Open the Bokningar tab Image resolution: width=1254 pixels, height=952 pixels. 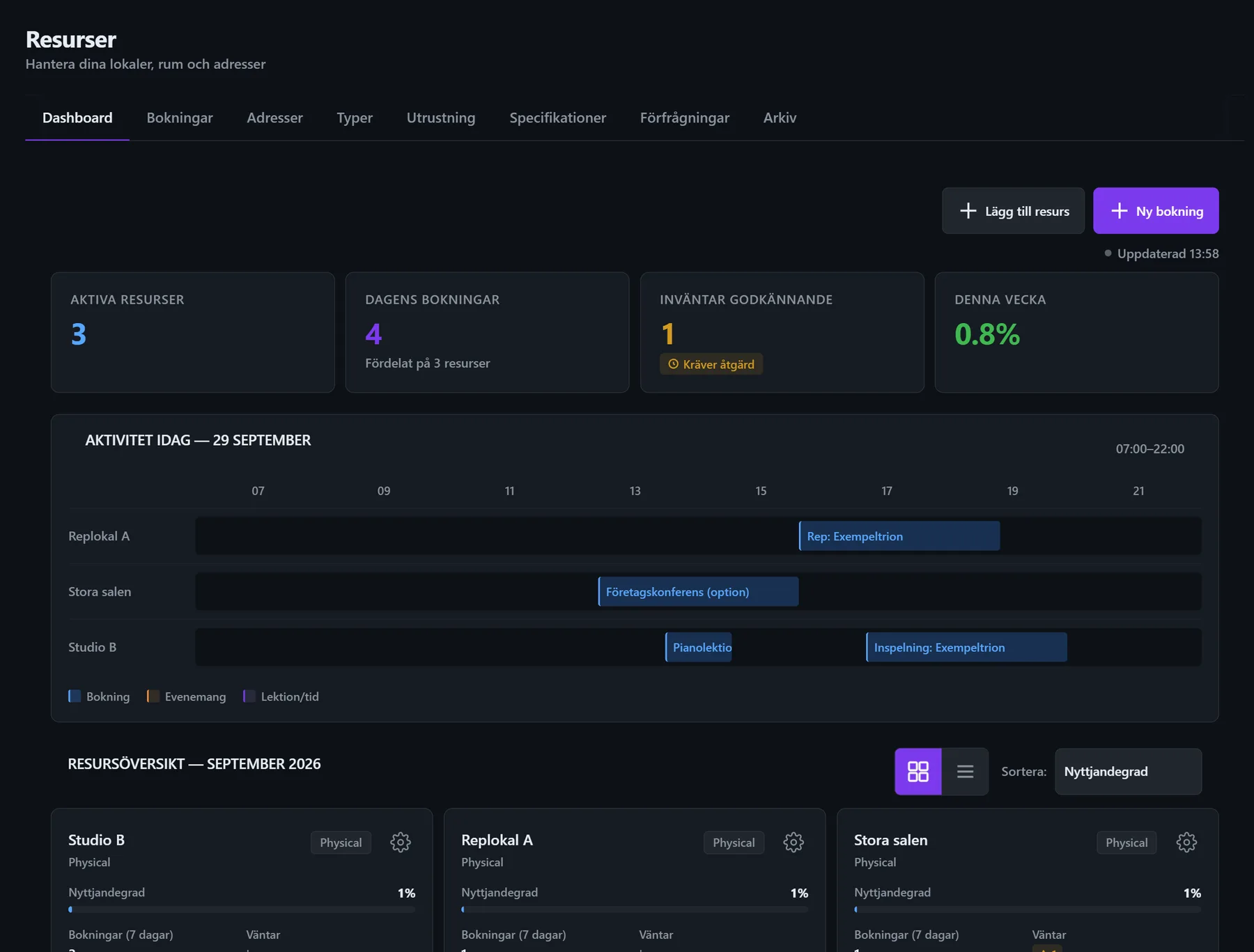click(x=180, y=118)
